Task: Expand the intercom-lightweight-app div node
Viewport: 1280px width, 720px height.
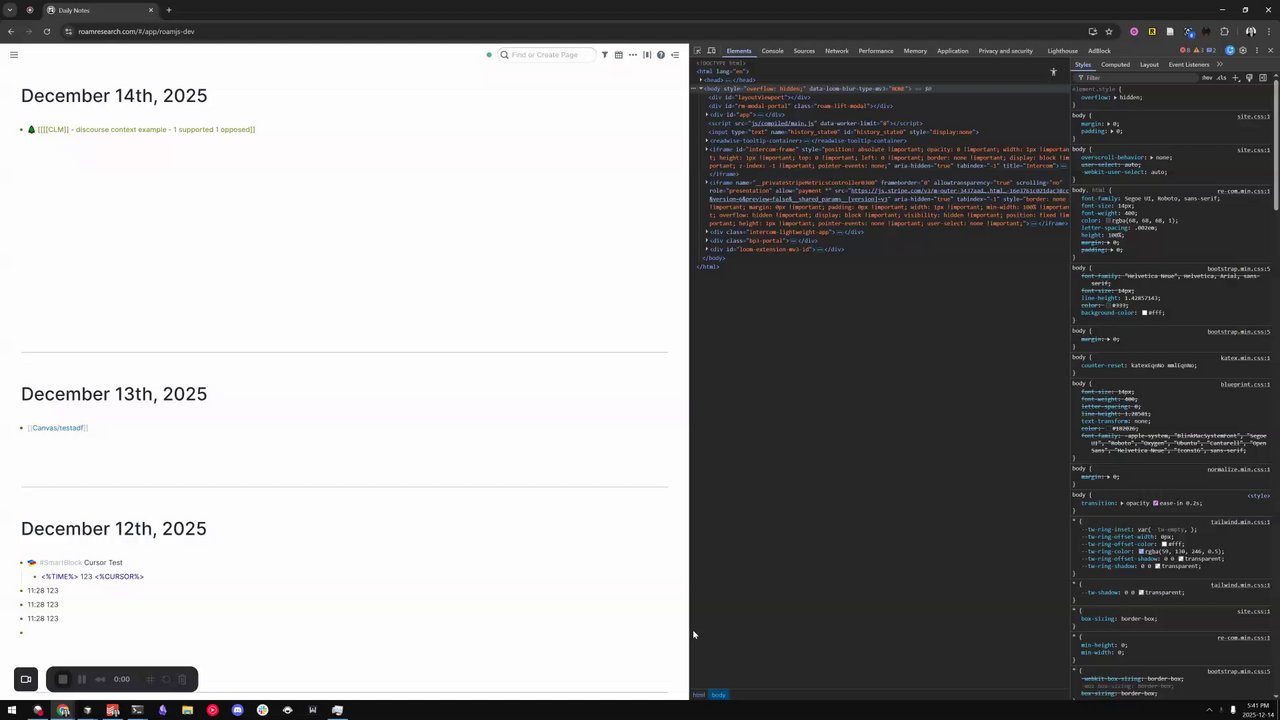Action: pyautogui.click(x=707, y=232)
